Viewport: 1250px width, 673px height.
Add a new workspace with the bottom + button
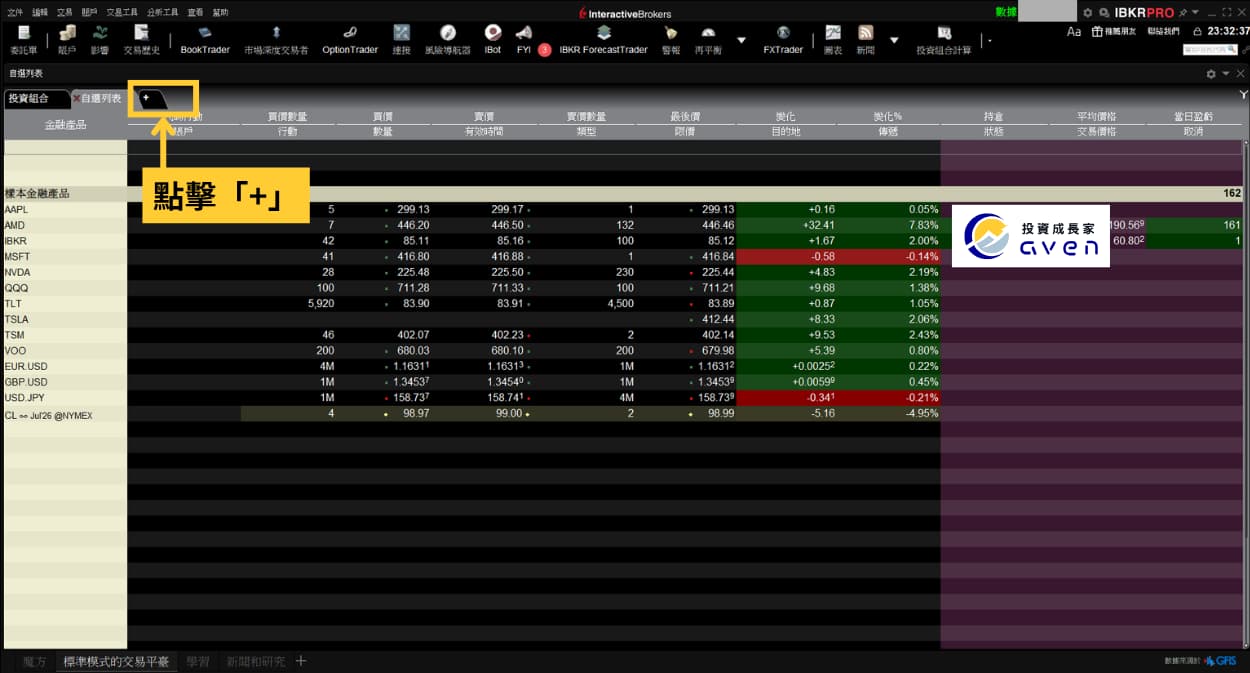[300, 661]
